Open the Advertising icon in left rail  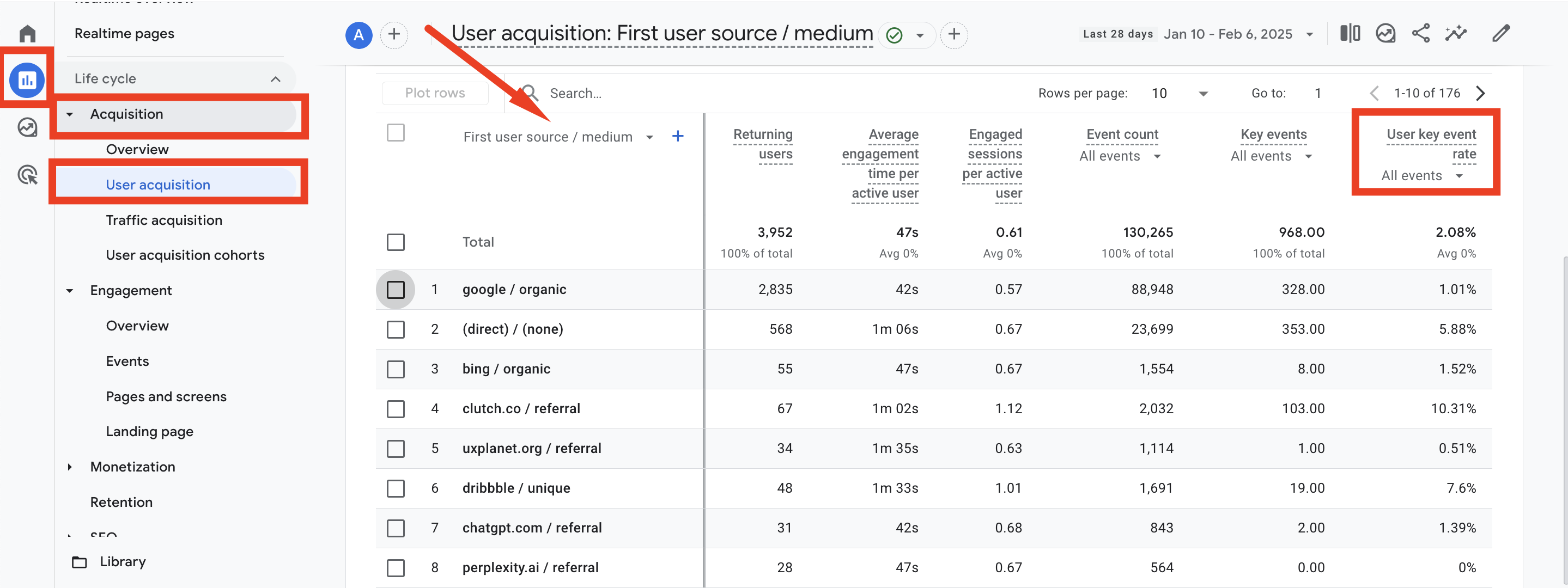pos(27,175)
